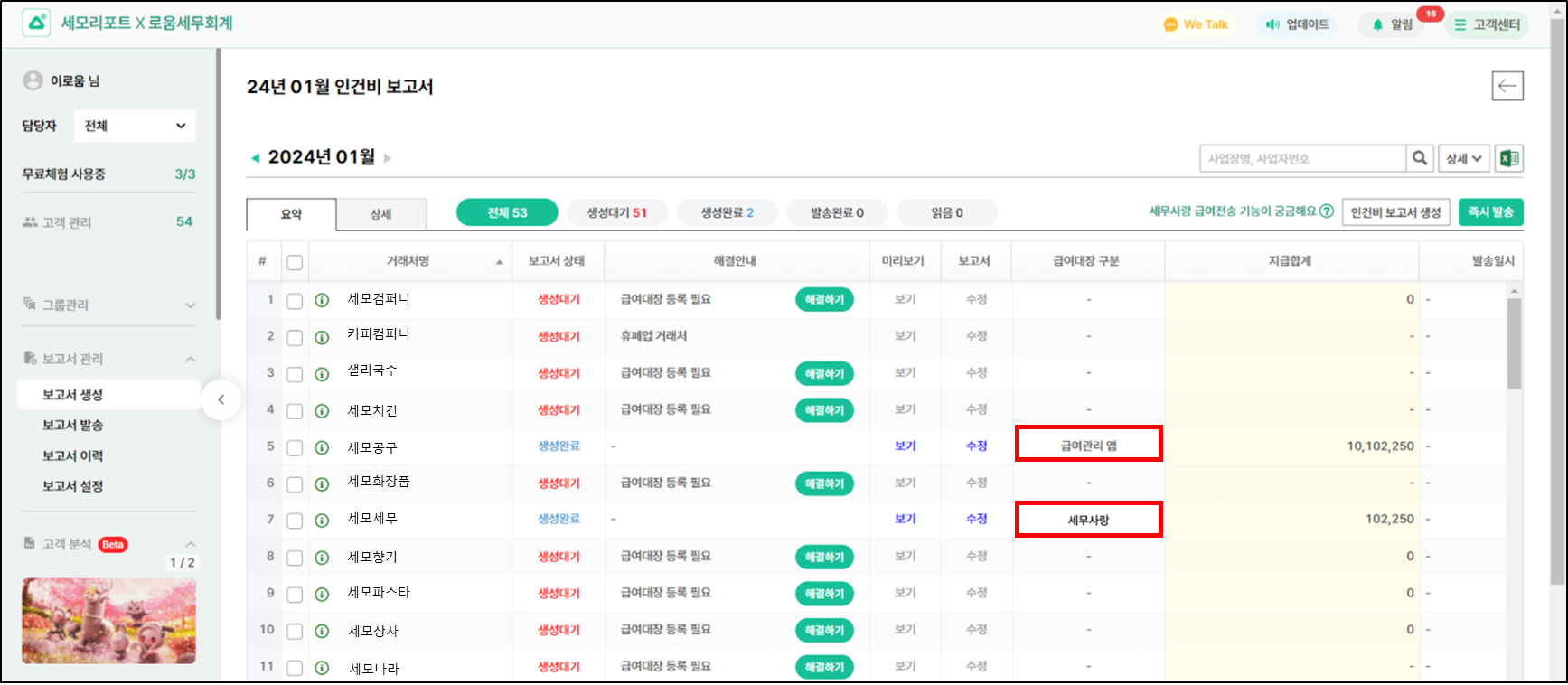The image size is (1568, 685).
Task: Click the 사업장명 search input field
Action: [x=1301, y=158]
